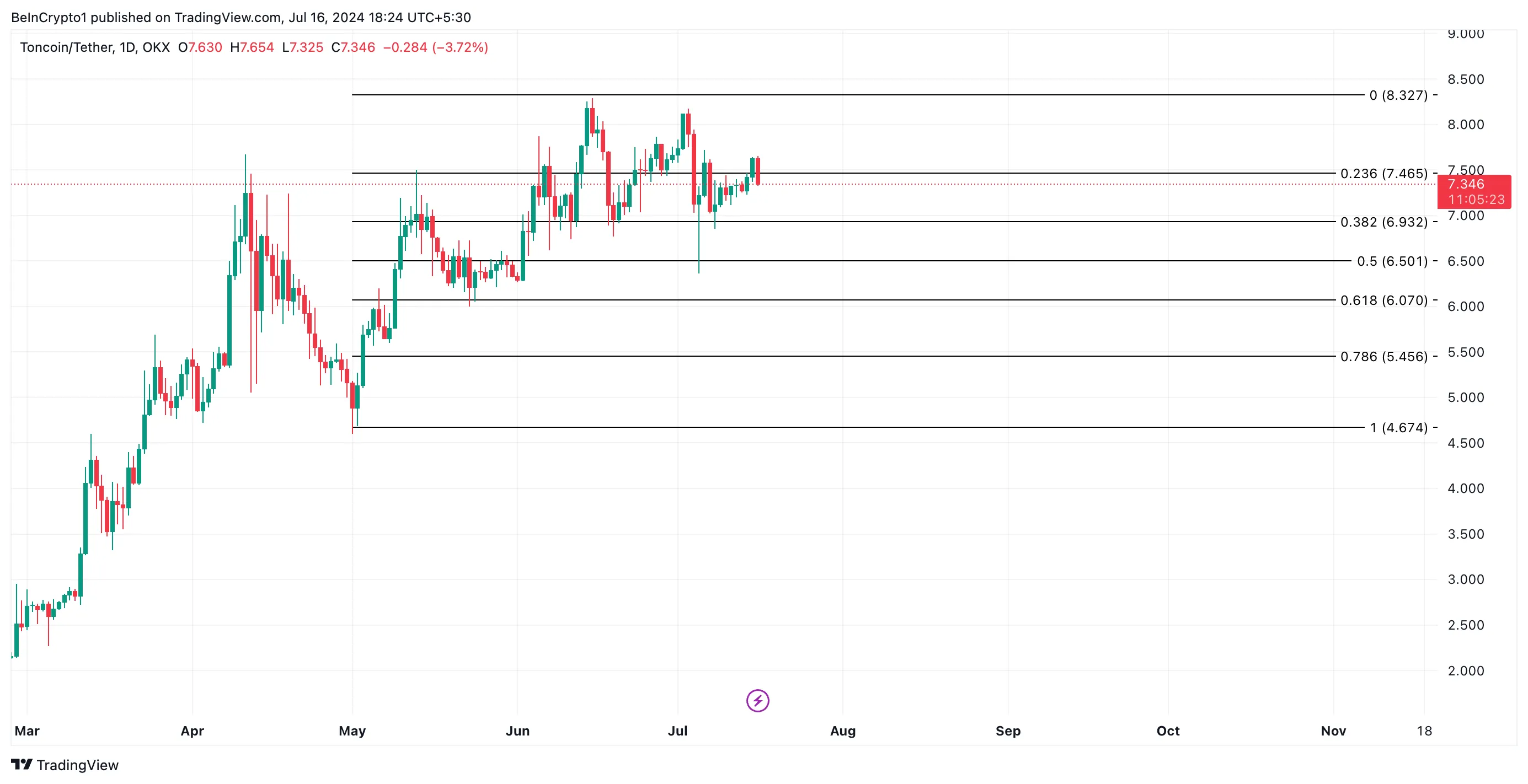Click the Jul label on time axis

point(677,731)
